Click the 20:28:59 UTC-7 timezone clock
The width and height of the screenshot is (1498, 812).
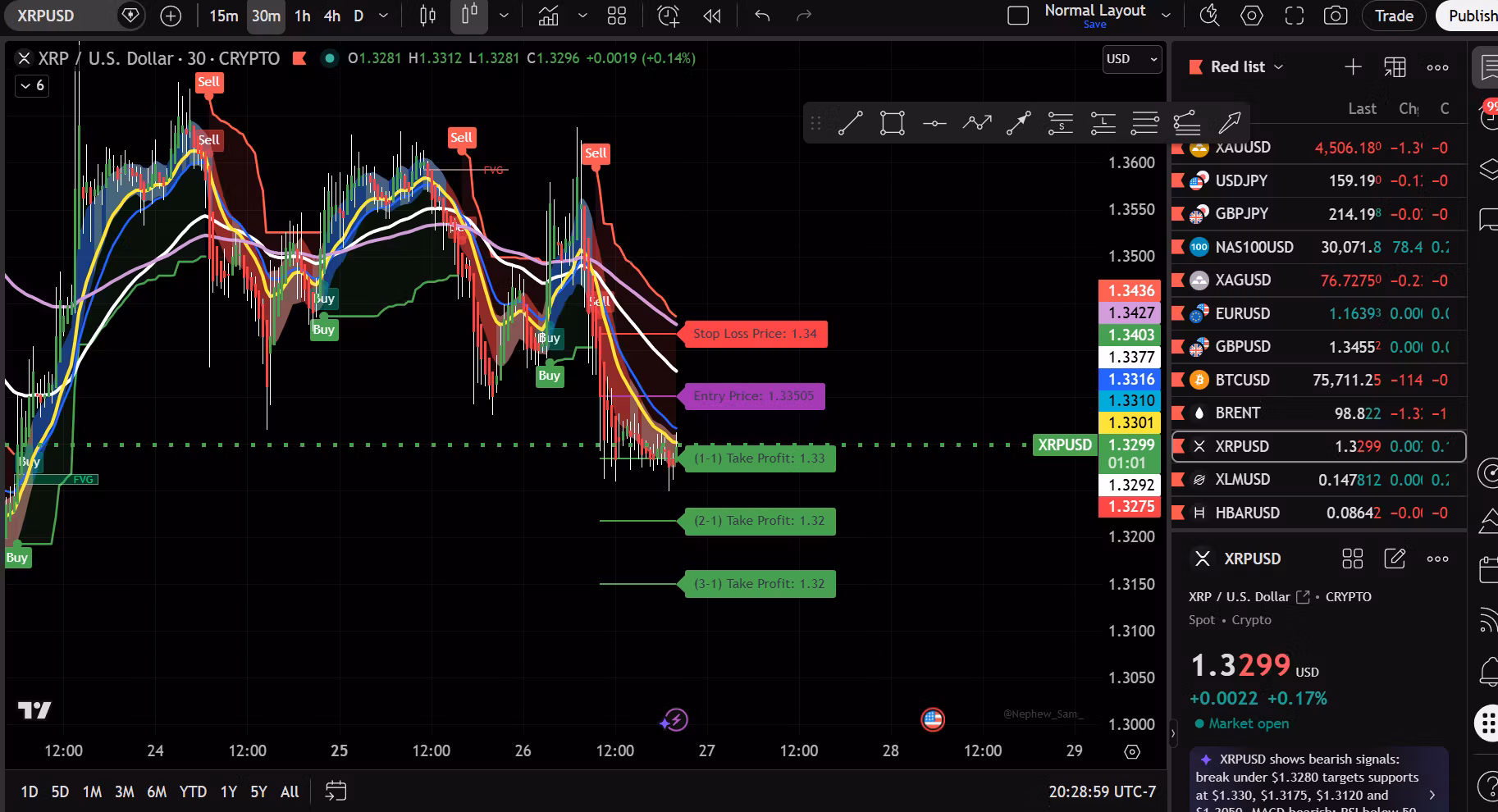1103,791
